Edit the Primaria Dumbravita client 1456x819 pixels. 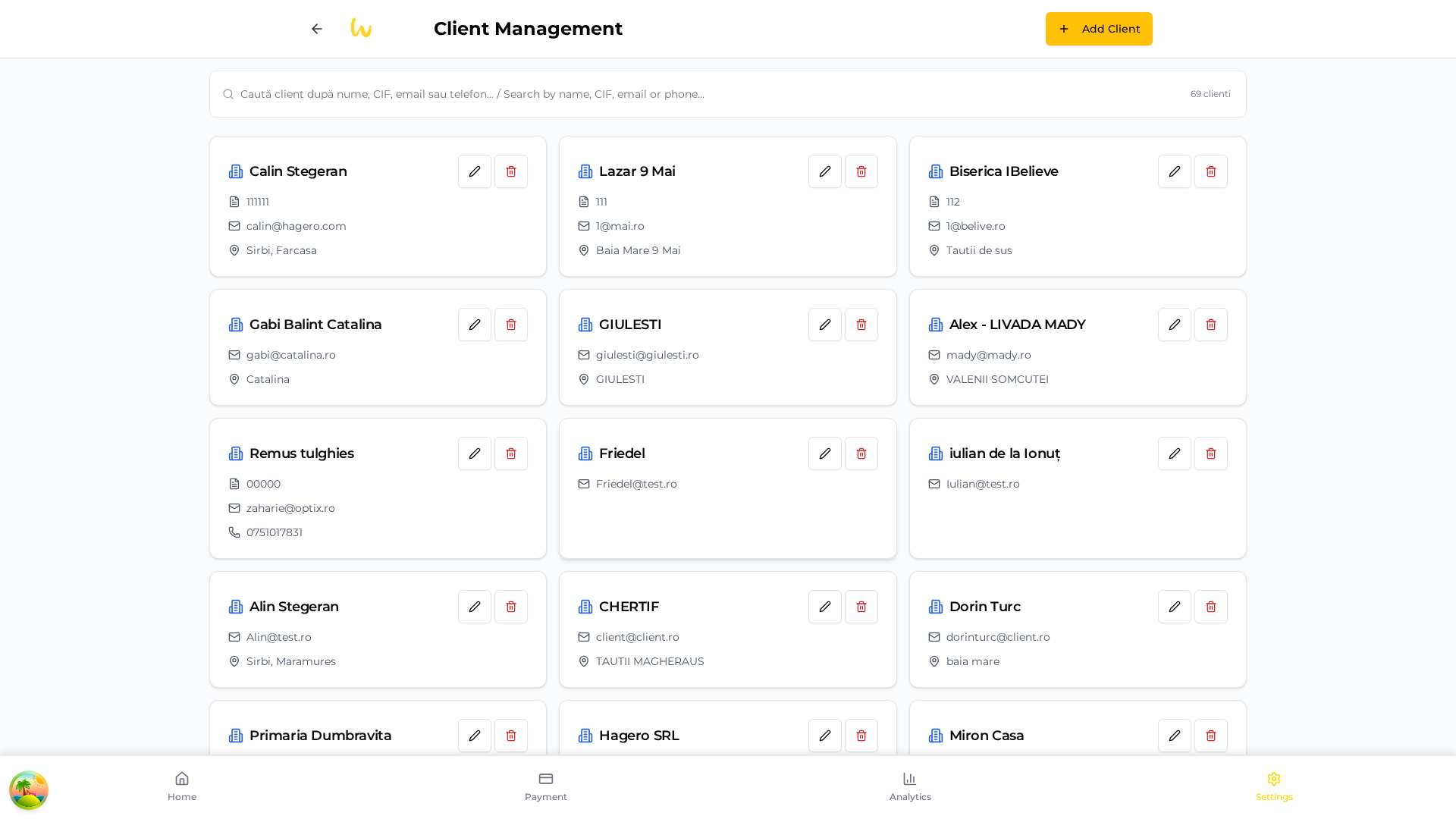tap(475, 736)
